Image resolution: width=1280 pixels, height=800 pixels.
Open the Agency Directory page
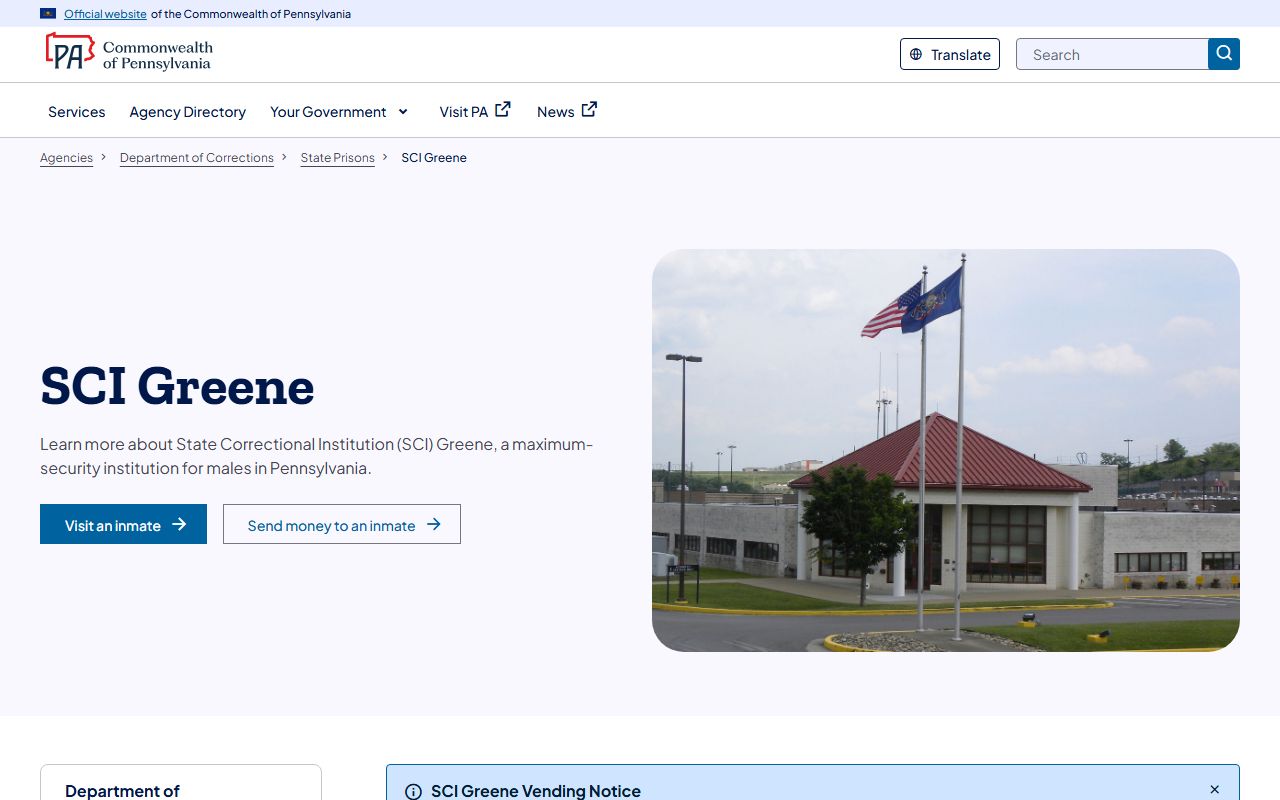tap(188, 112)
